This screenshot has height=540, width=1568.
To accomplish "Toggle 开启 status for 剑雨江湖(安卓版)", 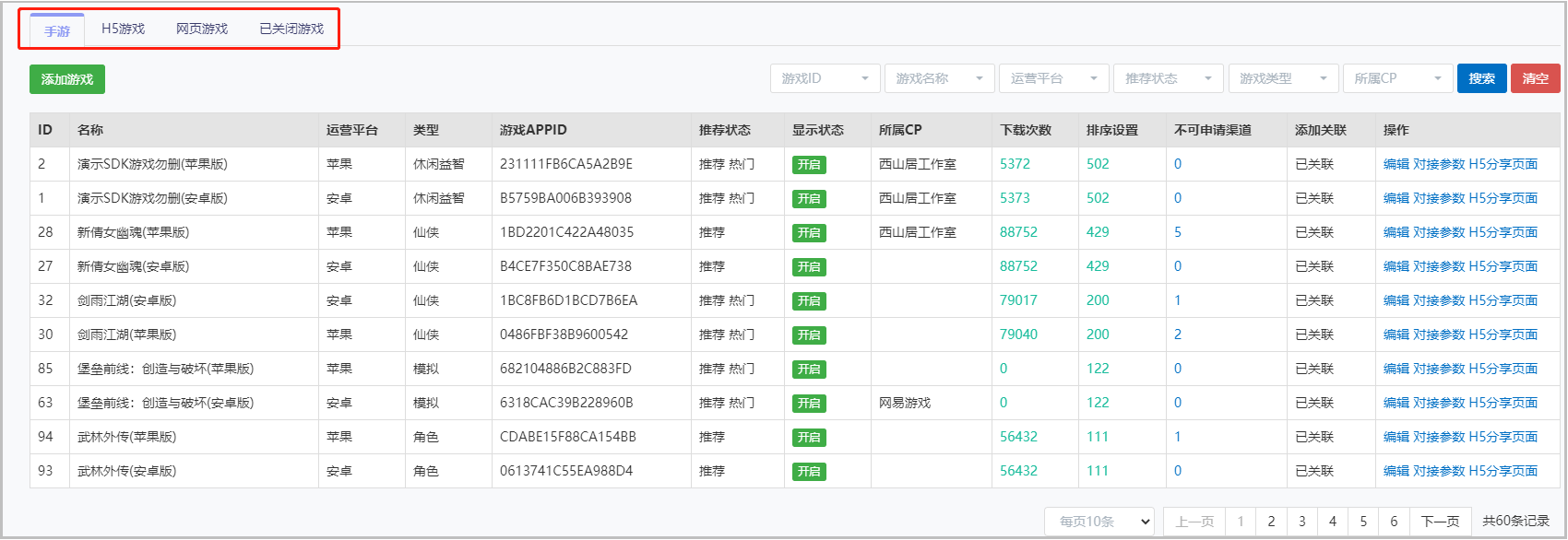I will [x=809, y=301].
